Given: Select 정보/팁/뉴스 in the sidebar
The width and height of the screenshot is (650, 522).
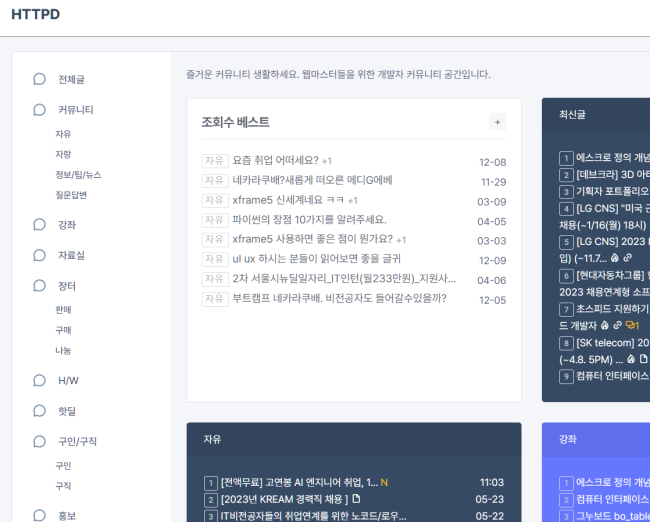Looking at the screenshot, I should point(77,174).
